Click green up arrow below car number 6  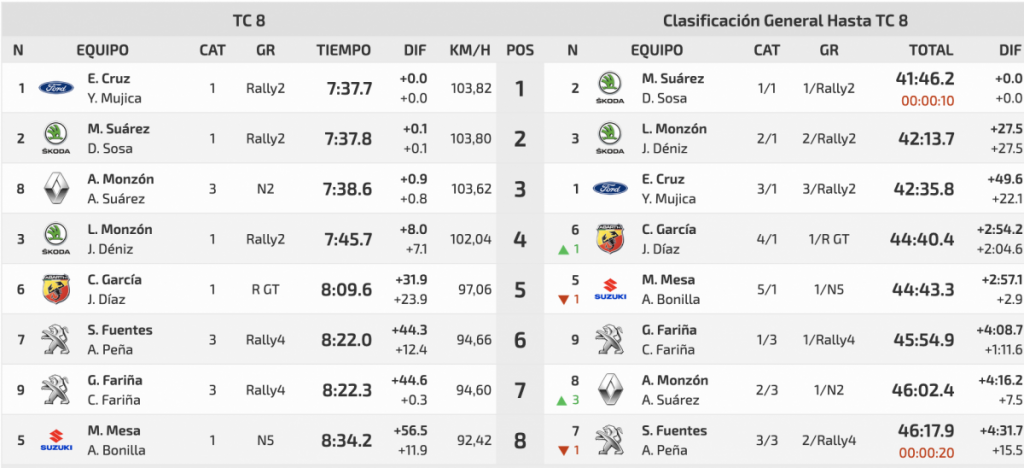coord(563,249)
